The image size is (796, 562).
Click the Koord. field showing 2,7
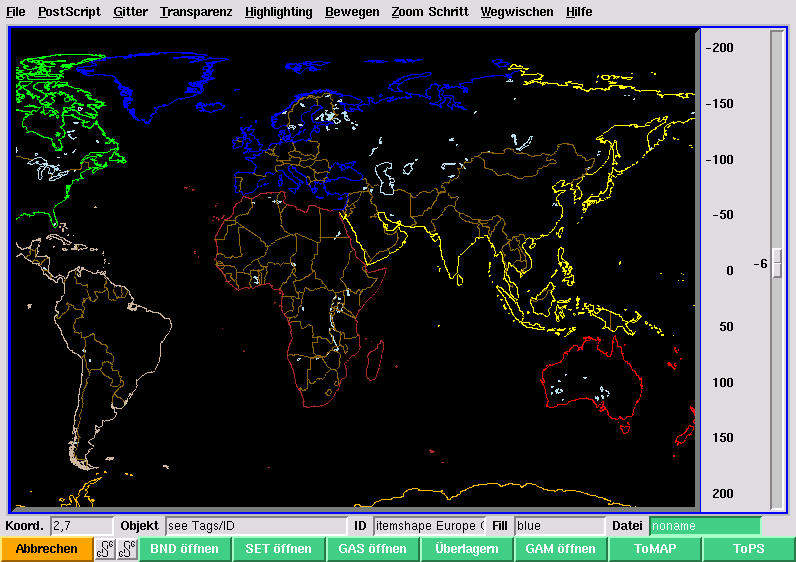81,526
